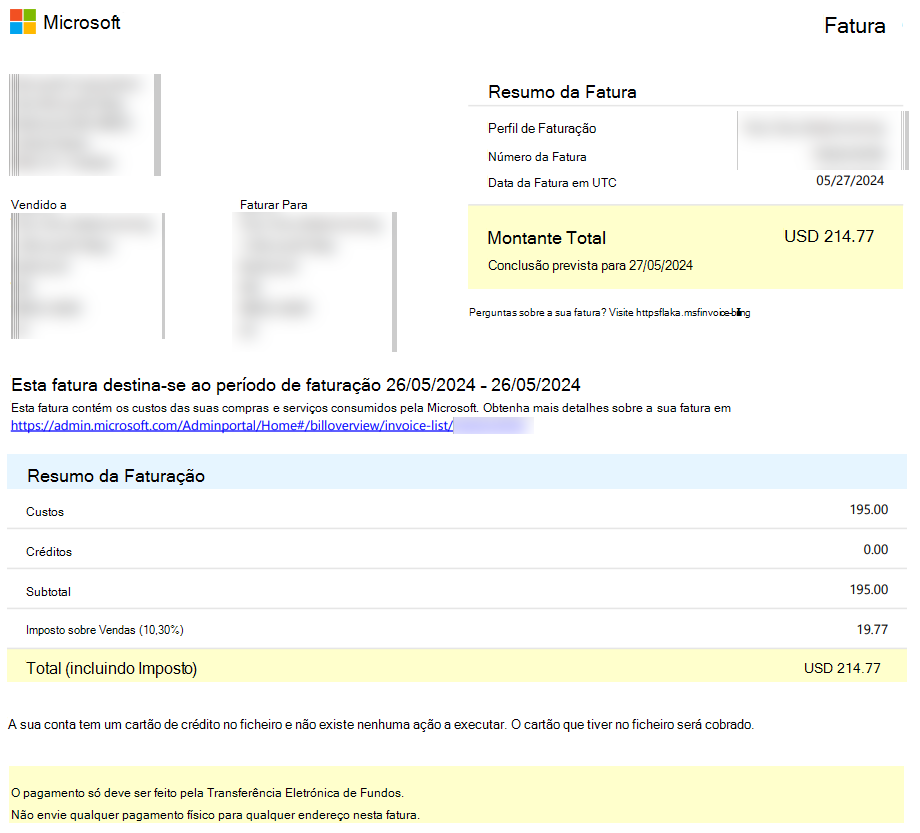Click the Resumo da Fatura heading

coord(560,91)
